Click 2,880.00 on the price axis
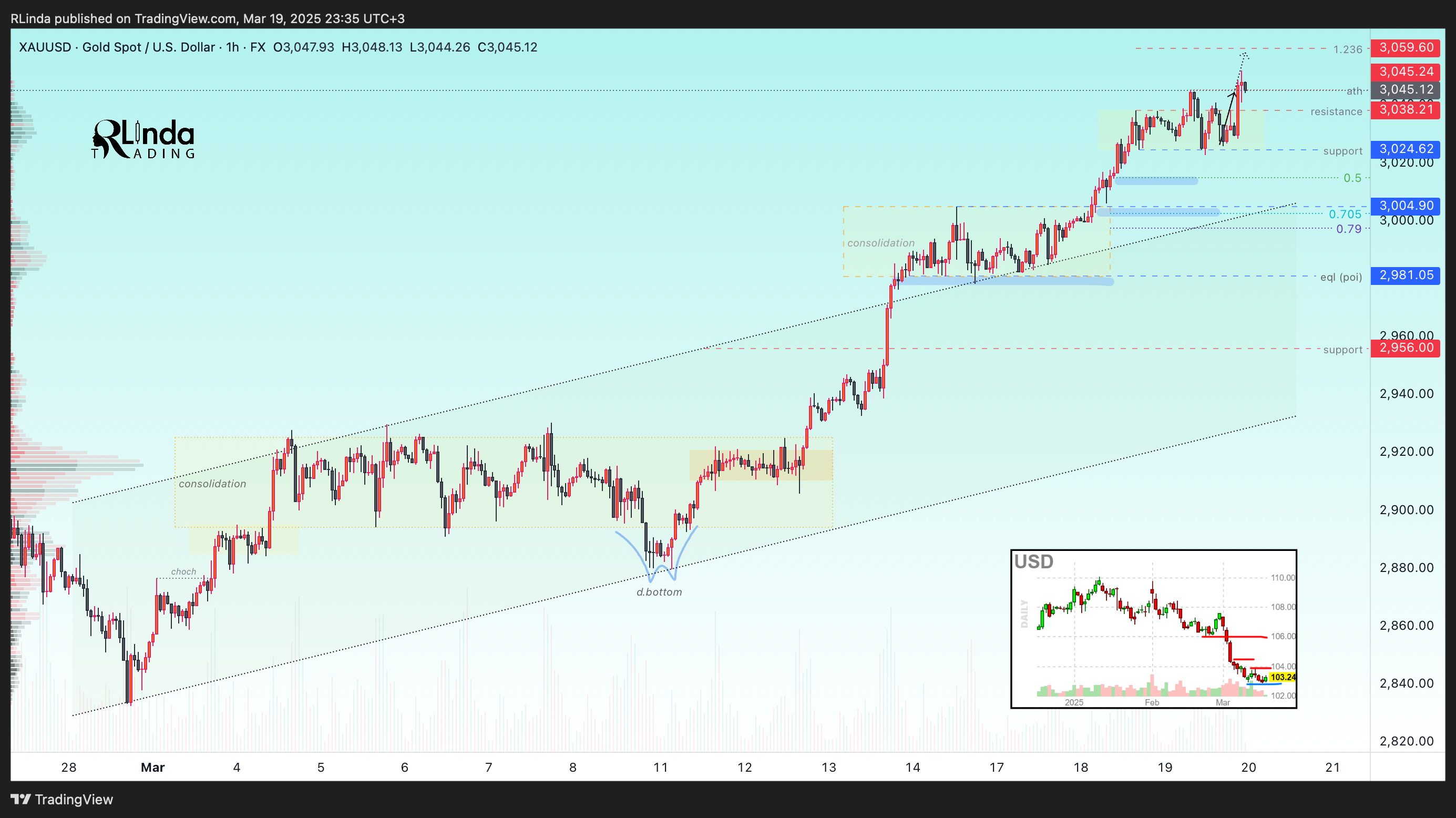 tap(1406, 568)
